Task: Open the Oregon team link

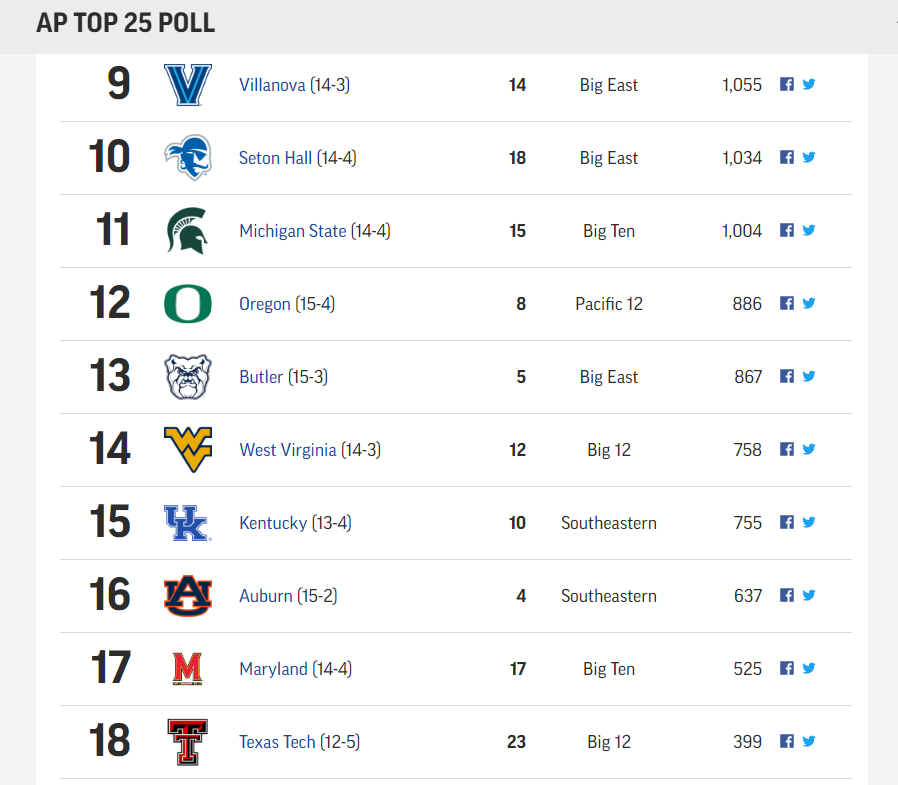Action: [x=265, y=304]
